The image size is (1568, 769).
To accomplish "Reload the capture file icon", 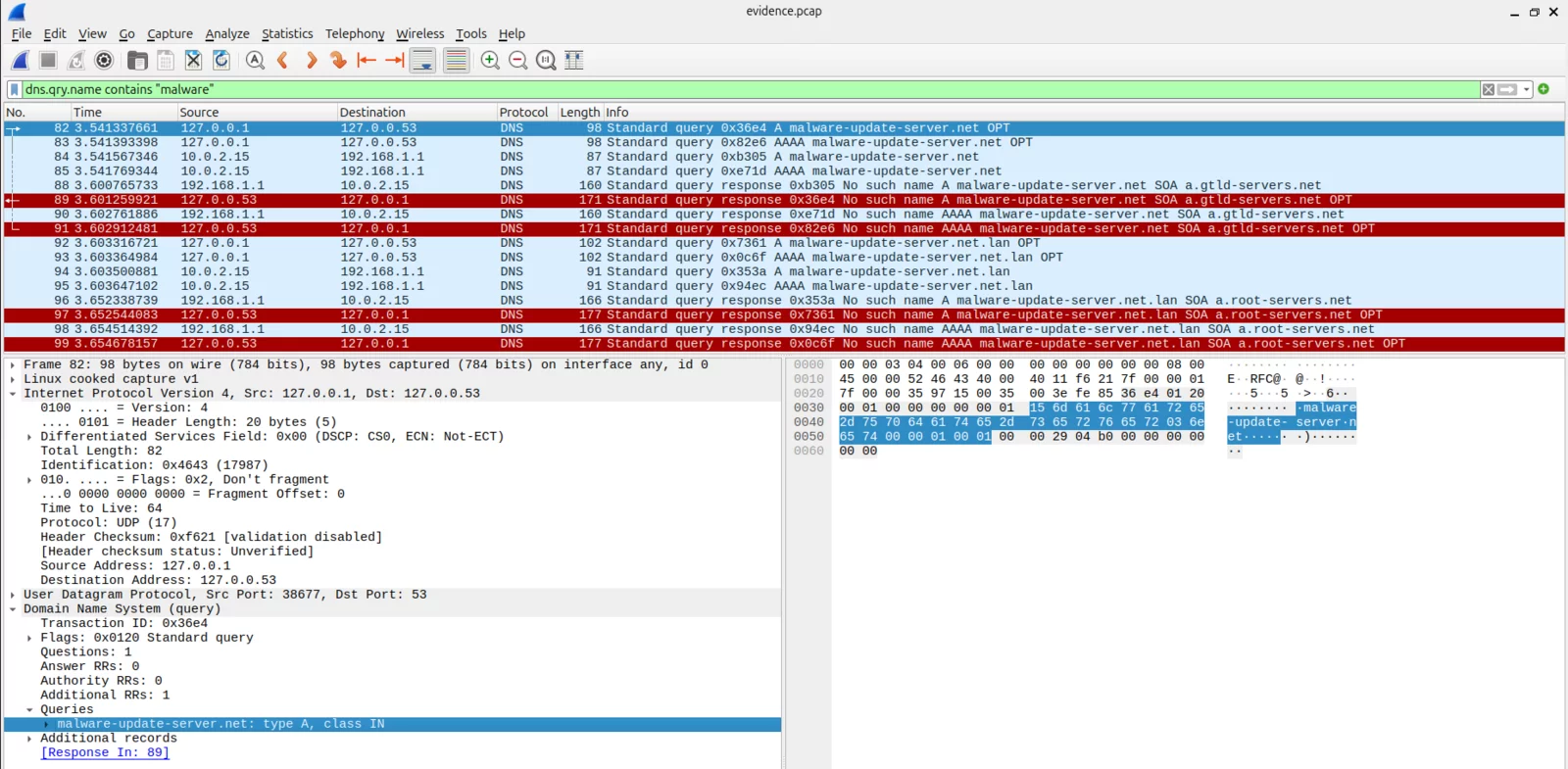I will (221, 61).
